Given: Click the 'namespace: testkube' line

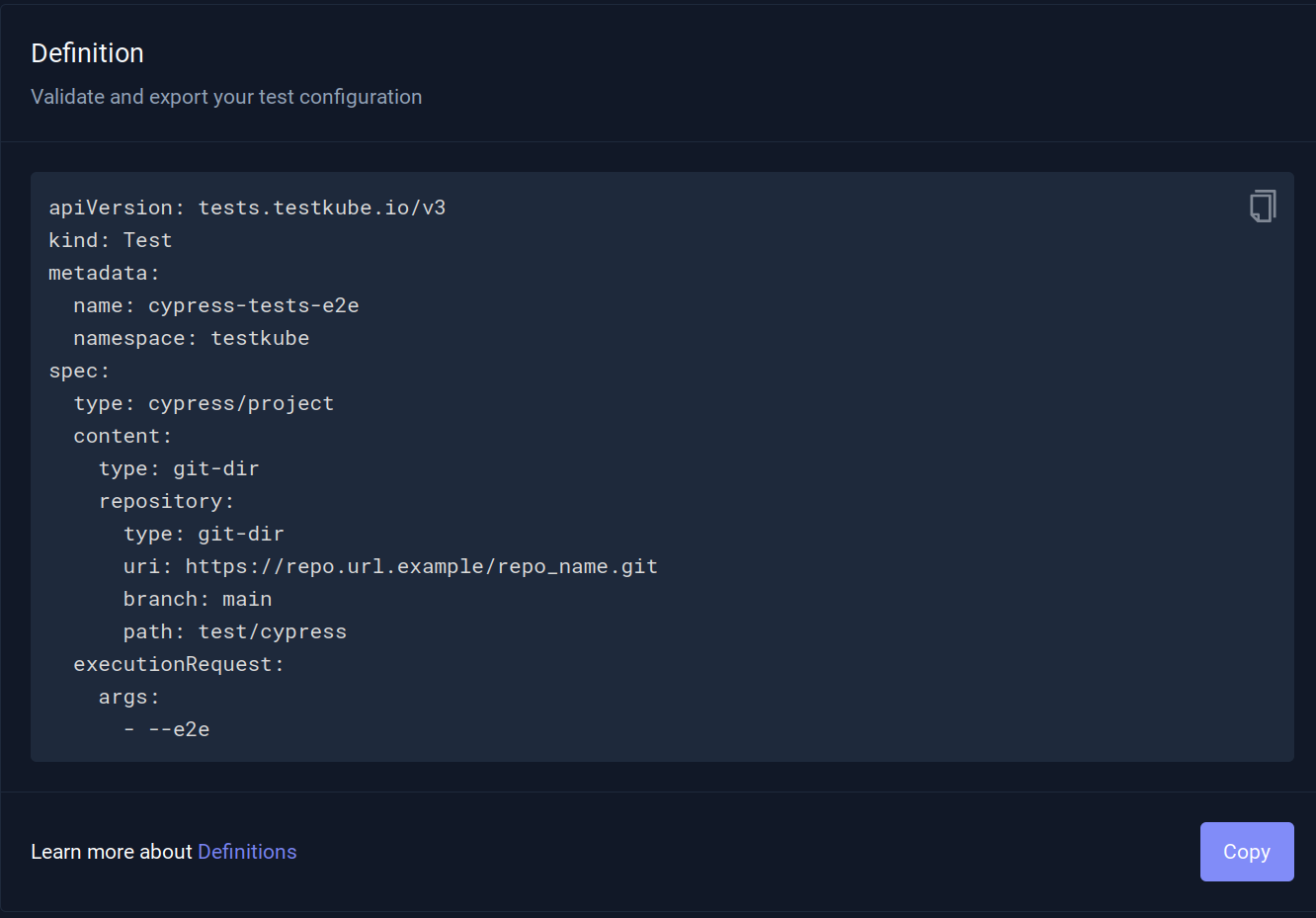Looking at the screenshot, I should [x=191, y=338].
